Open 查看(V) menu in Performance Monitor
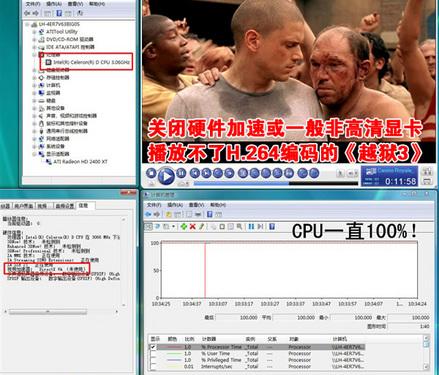 tap(196, 204)
